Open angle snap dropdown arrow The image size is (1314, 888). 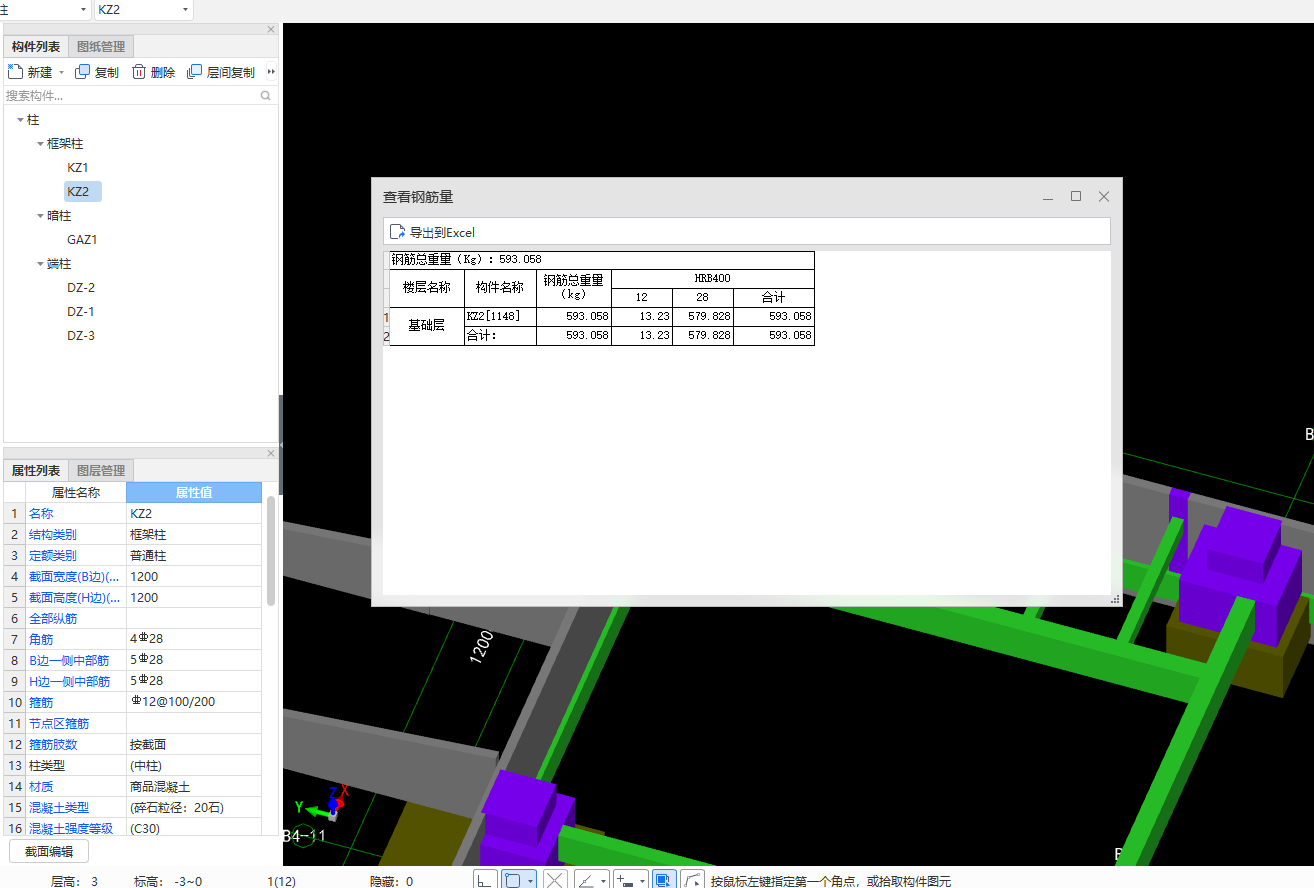(x=604, y=881)
